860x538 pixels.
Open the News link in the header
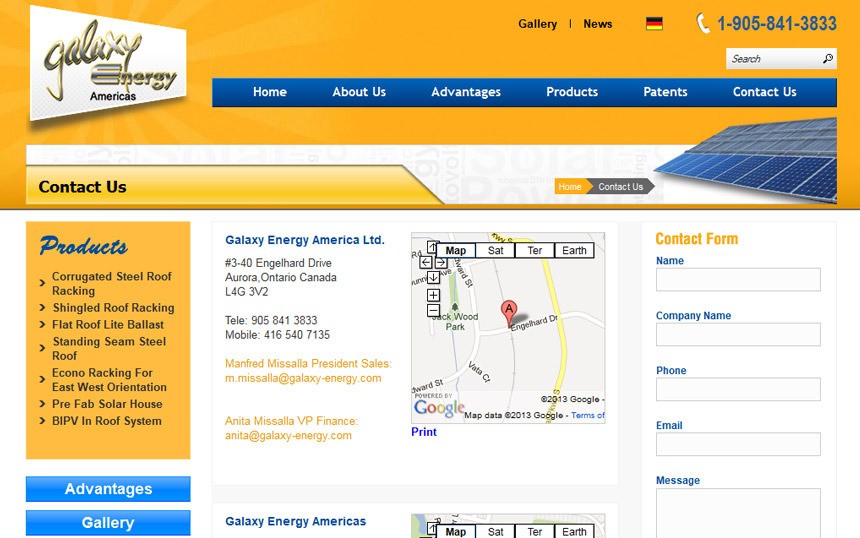point(598,24)
